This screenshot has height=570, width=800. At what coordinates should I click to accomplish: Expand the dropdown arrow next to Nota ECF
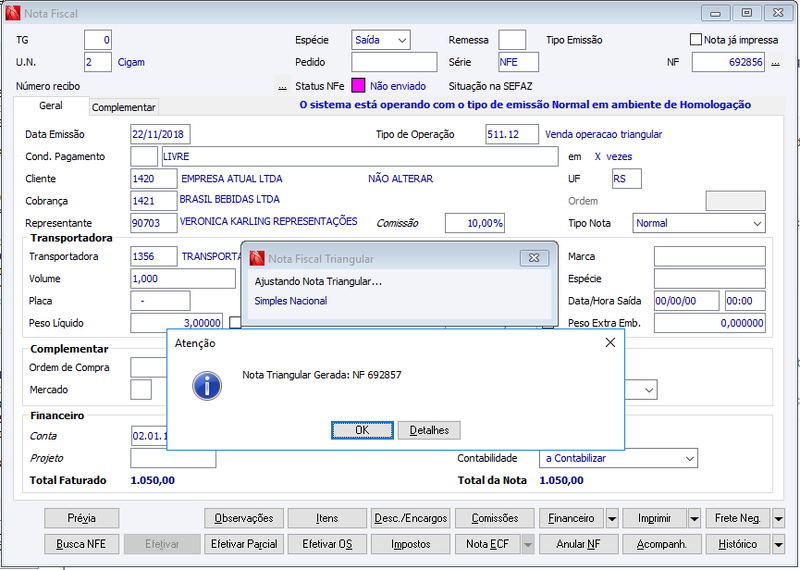coord(528,544)
